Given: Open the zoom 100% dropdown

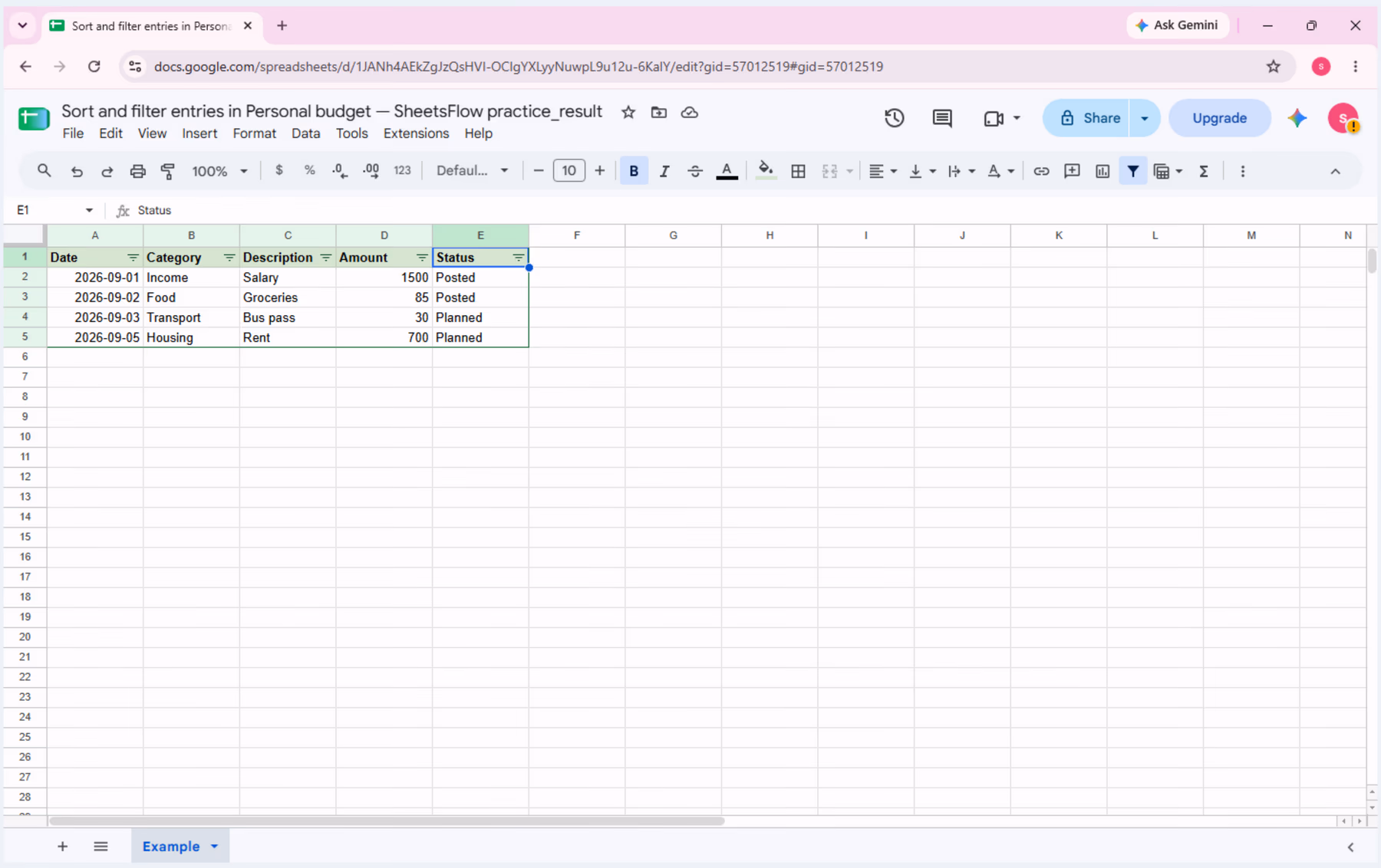Looking at the screenshot, I should coord(219,171).
